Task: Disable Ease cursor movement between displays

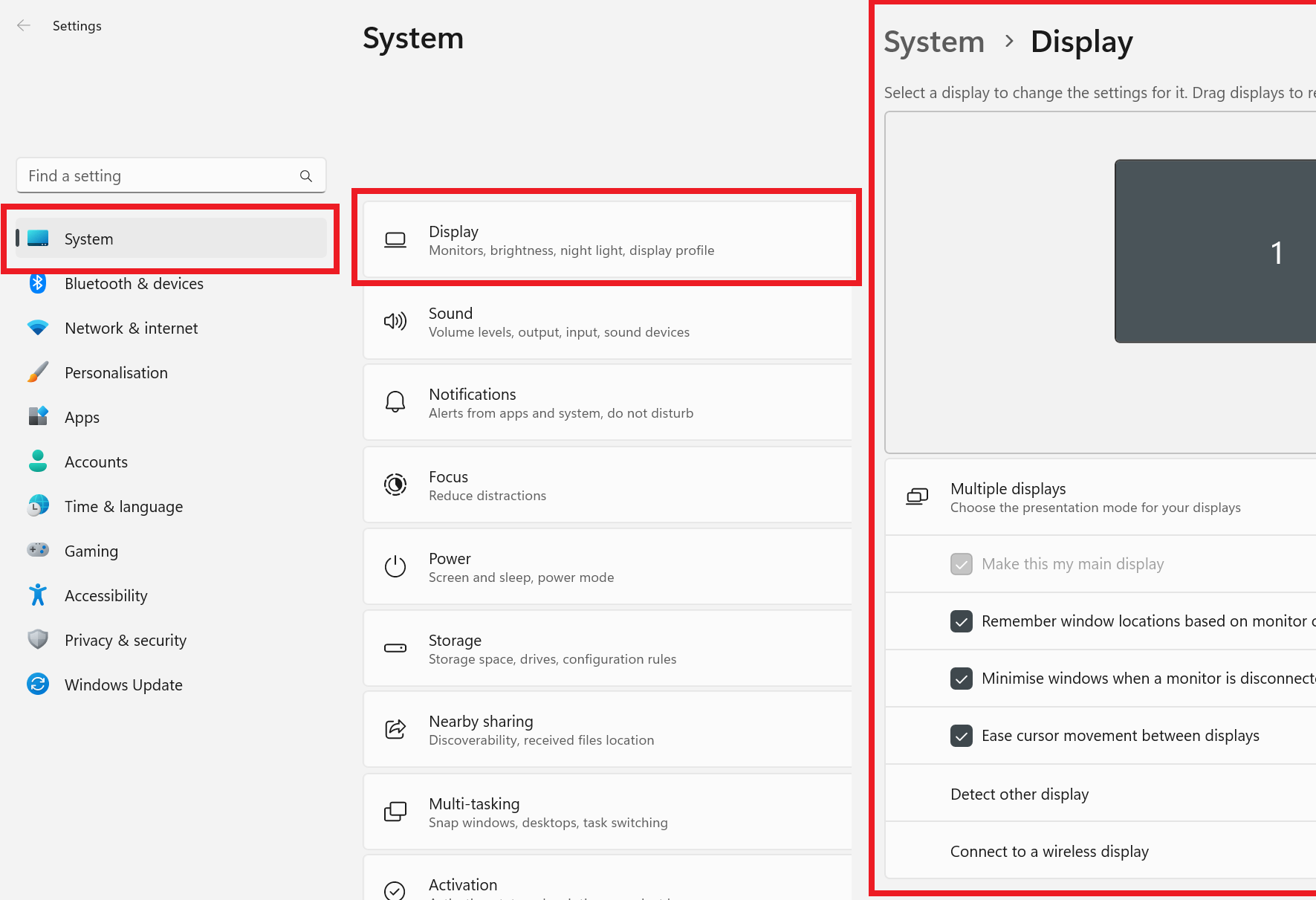Action: 961,736
